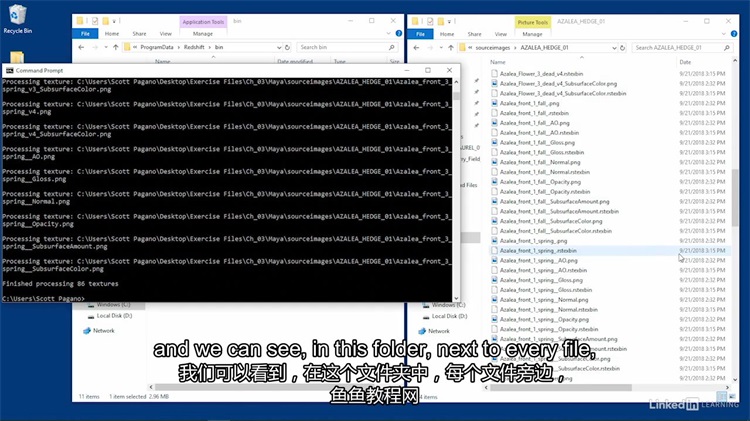Viewport: 750px width, 421px height.
Task: Open quick access toolbar dropdown in AZALEA_HEDGE_01
Action: 449,22
